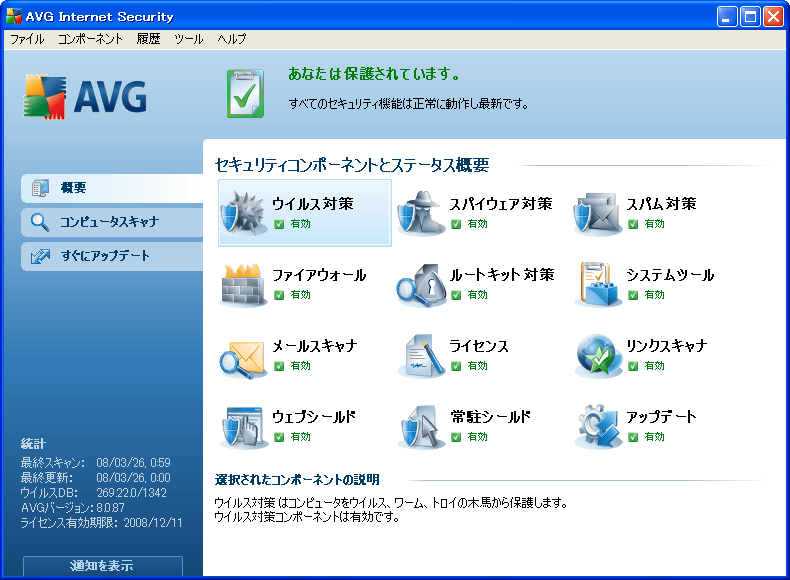Open the ツール menu
The height and width of the screenshot is (580, 790).
(189, 39)
